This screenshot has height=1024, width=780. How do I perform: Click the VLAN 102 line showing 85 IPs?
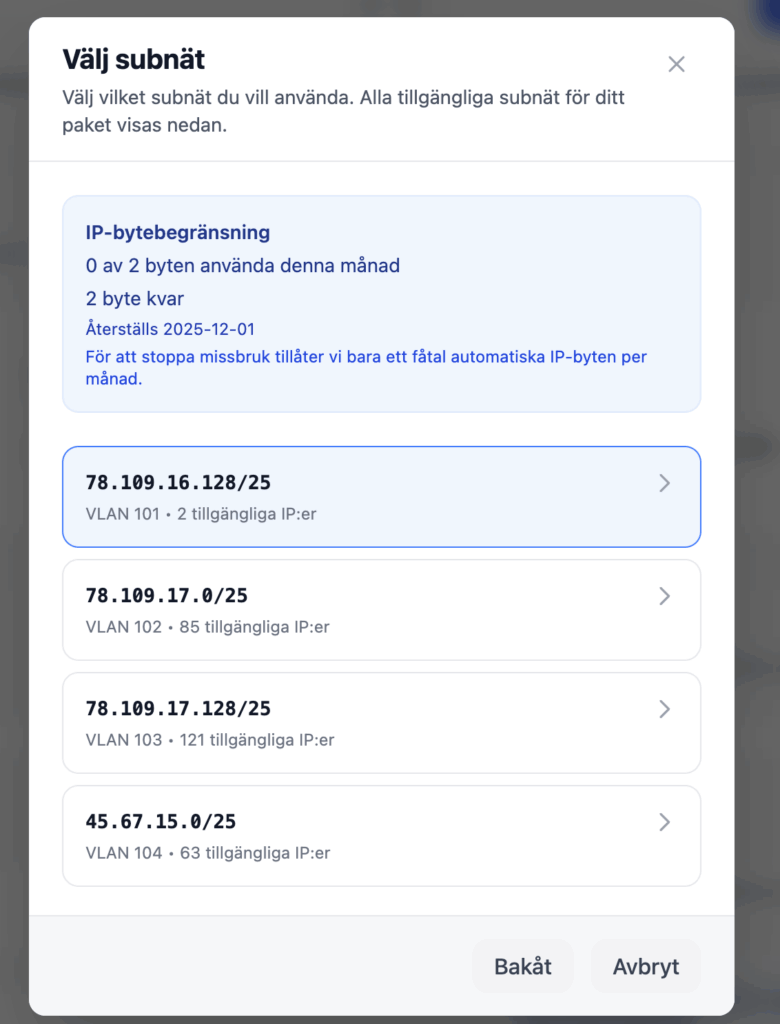click(207, 628)
